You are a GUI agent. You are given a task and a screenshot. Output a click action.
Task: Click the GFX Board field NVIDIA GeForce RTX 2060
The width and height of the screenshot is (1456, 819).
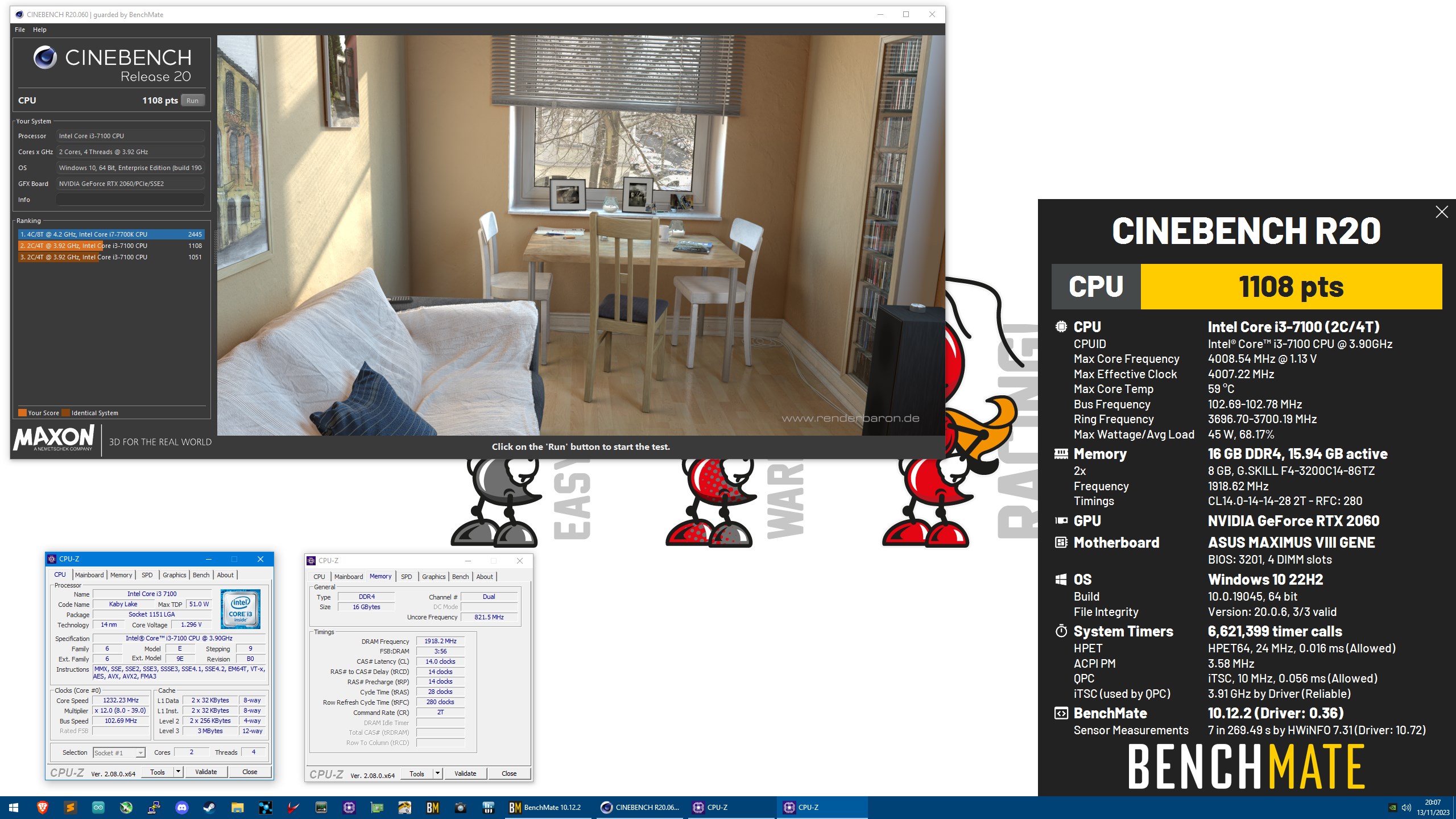point(130,184)
